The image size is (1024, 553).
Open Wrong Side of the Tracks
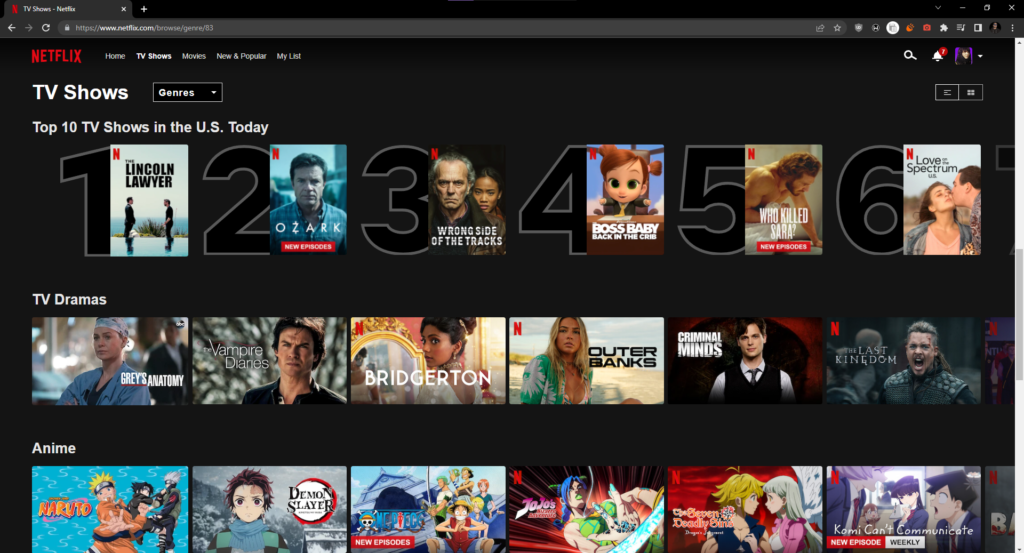pos(467,200)
